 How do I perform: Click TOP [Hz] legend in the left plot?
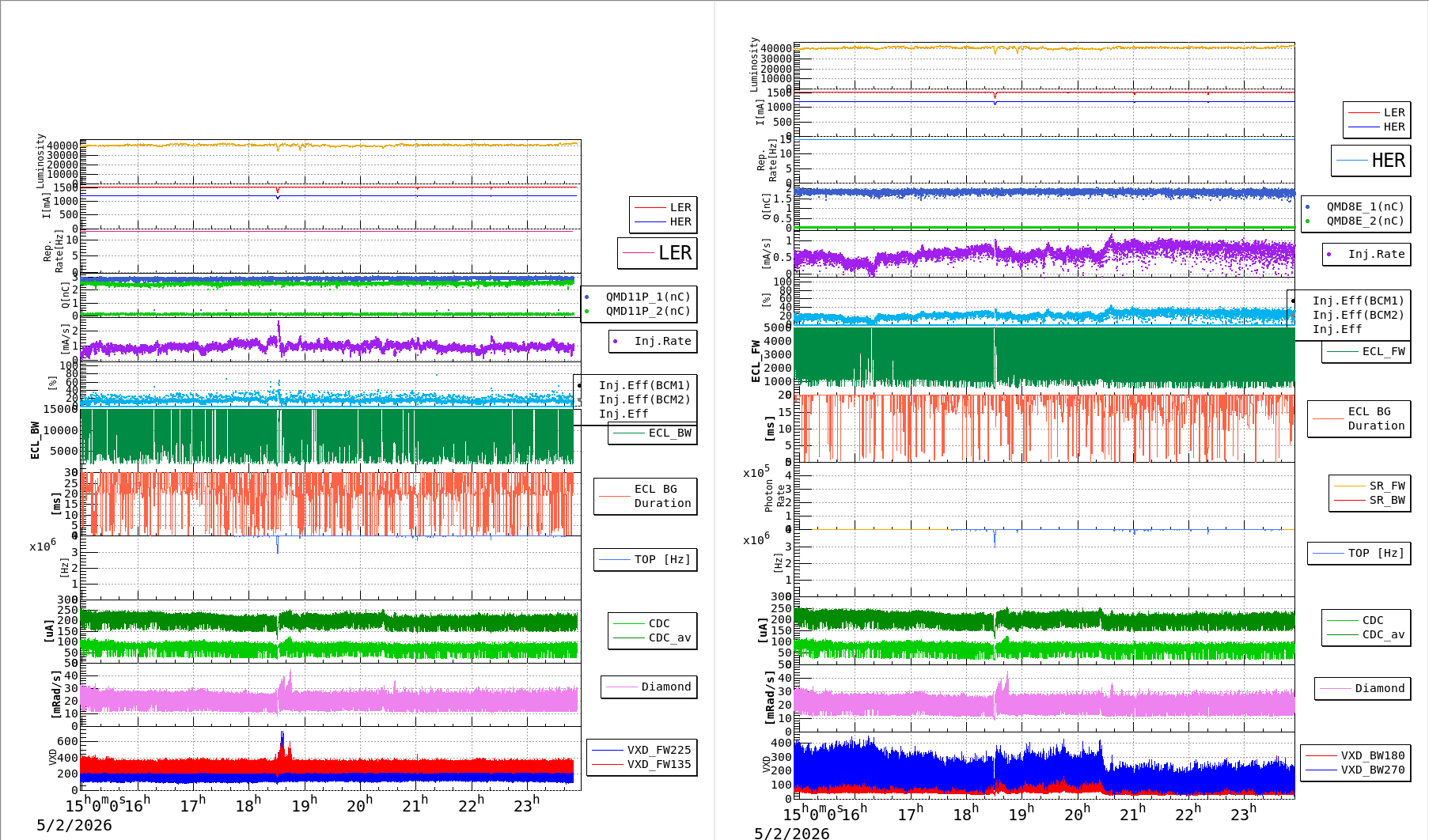[646, 559]
